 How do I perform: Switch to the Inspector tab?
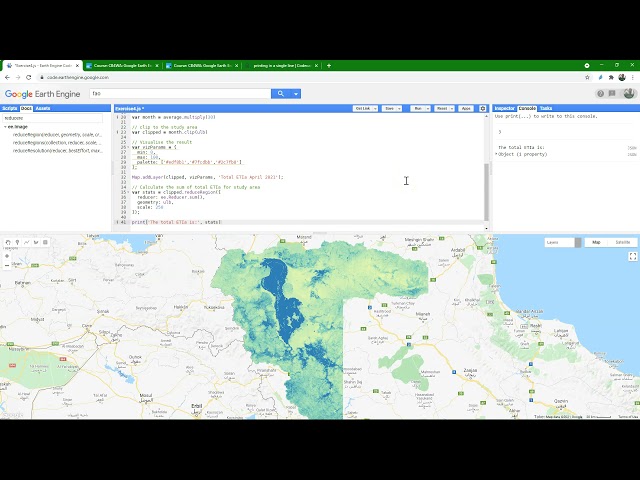pyautogui.click(x=504, y=108)
